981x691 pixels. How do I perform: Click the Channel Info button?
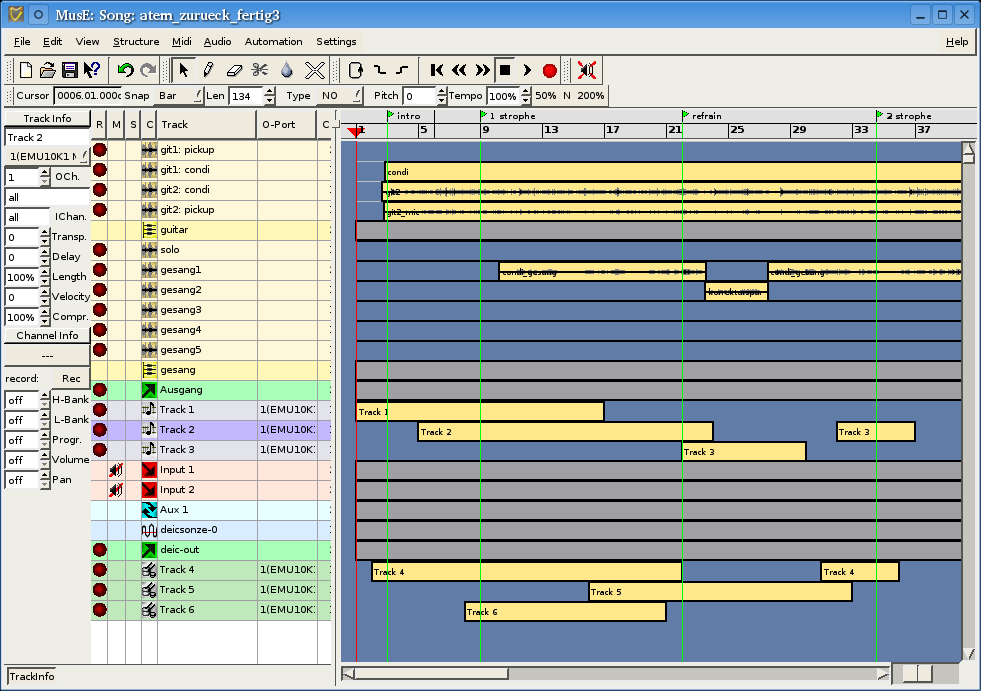47,336
